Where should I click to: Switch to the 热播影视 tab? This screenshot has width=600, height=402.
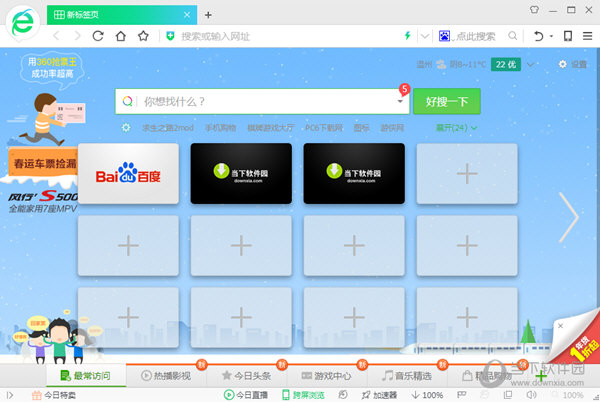(x=166, y=376)
